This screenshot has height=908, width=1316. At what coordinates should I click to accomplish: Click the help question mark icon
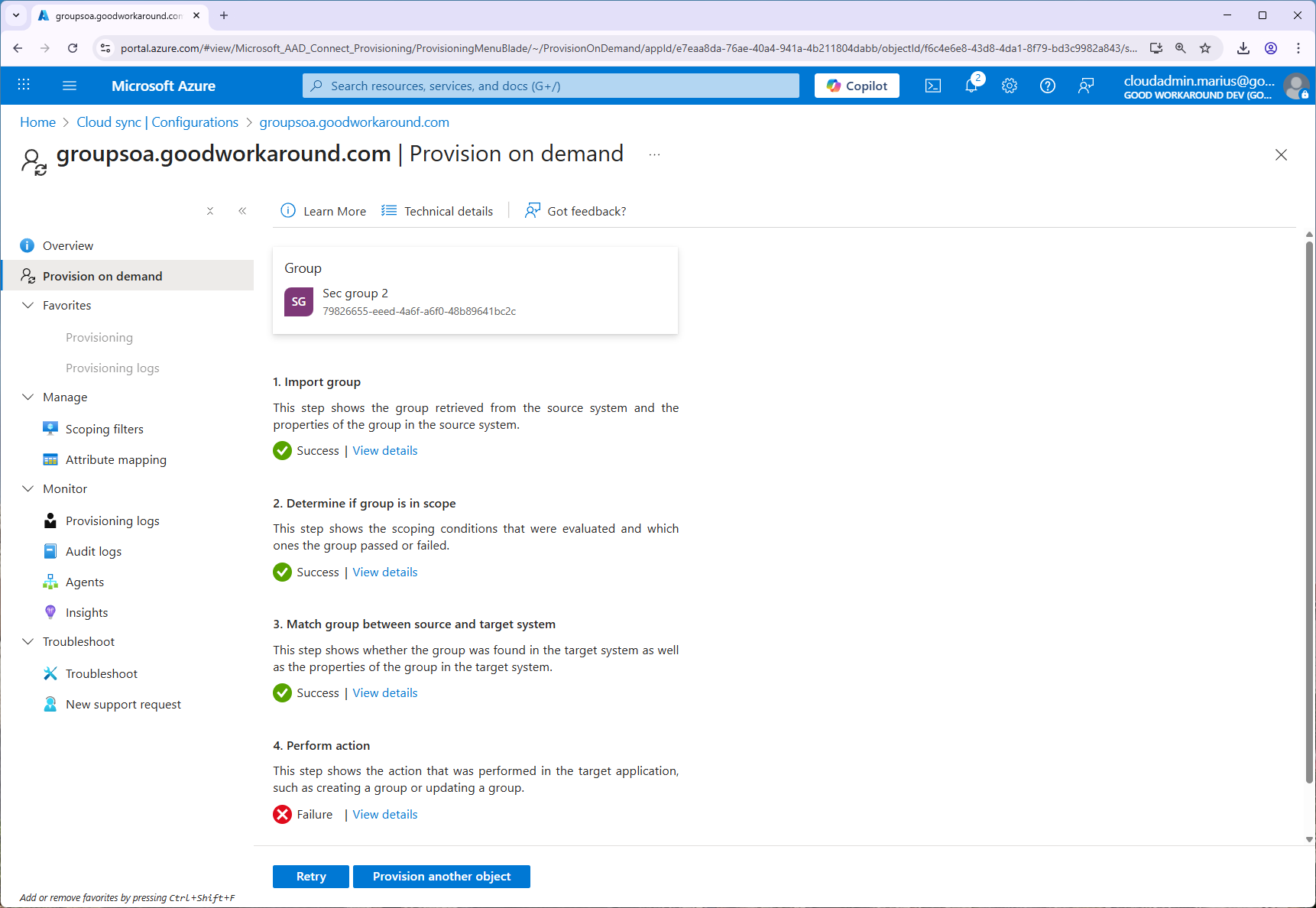pos(1048,86)
